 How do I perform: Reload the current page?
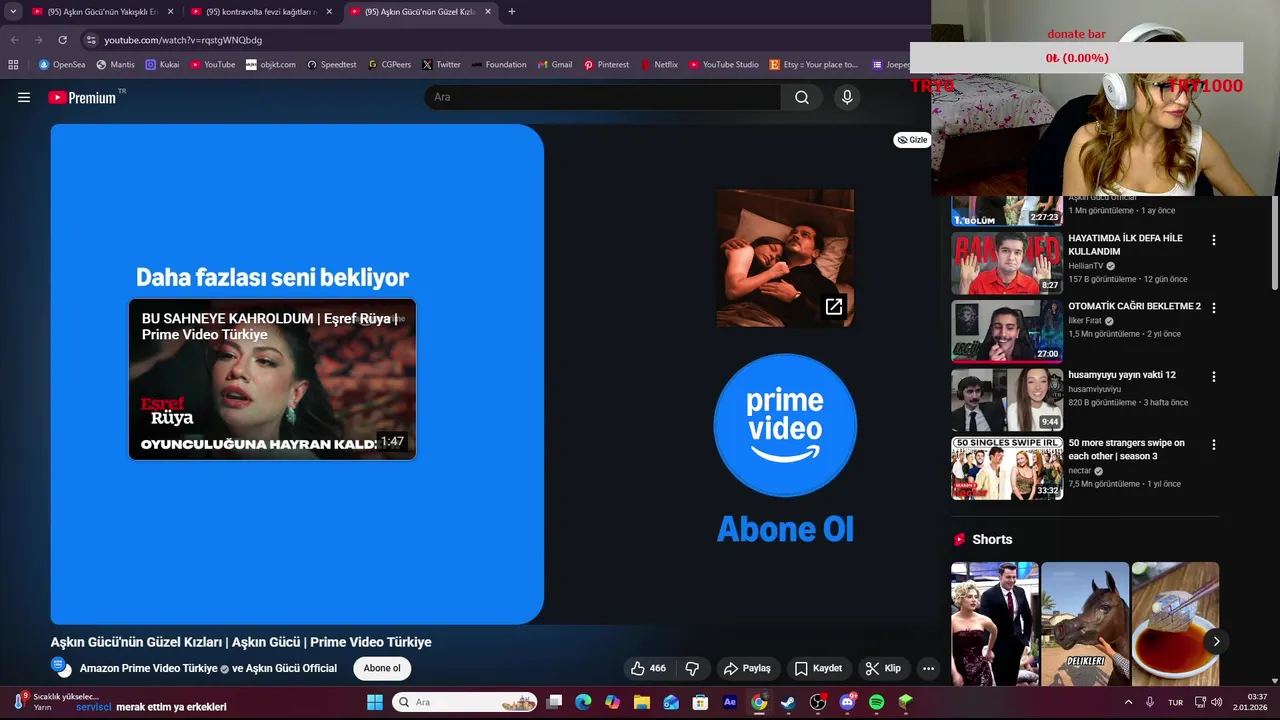click(x=62, y=40)
